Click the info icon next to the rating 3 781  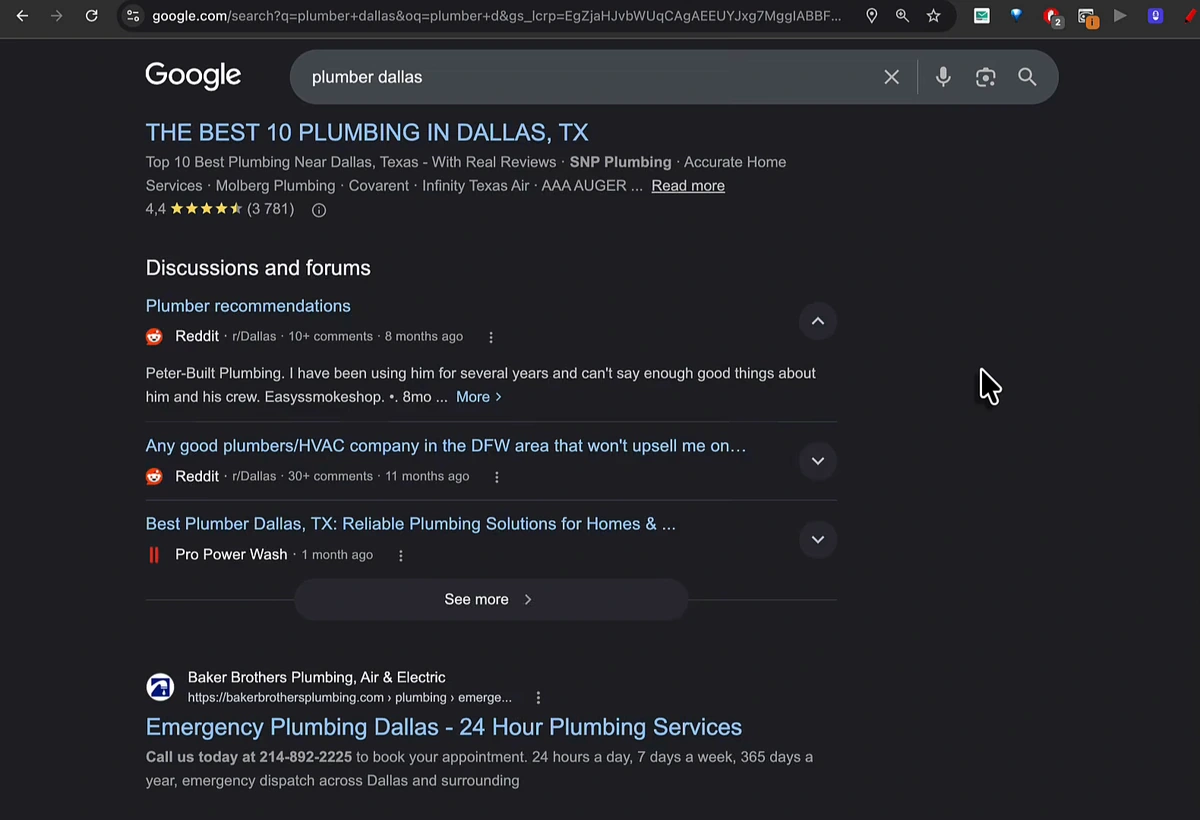[319, 210]
